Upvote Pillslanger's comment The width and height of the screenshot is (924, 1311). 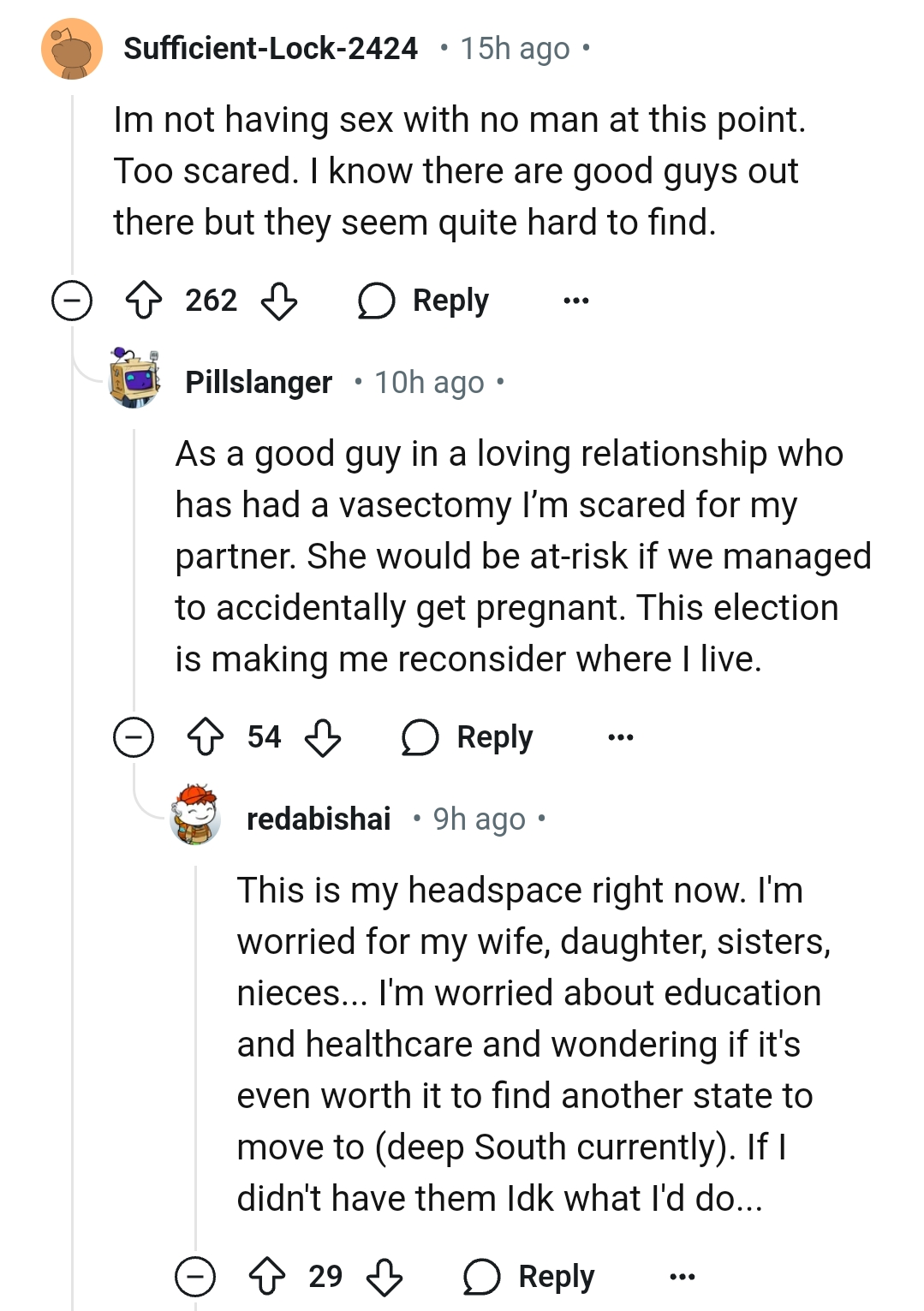205,737
